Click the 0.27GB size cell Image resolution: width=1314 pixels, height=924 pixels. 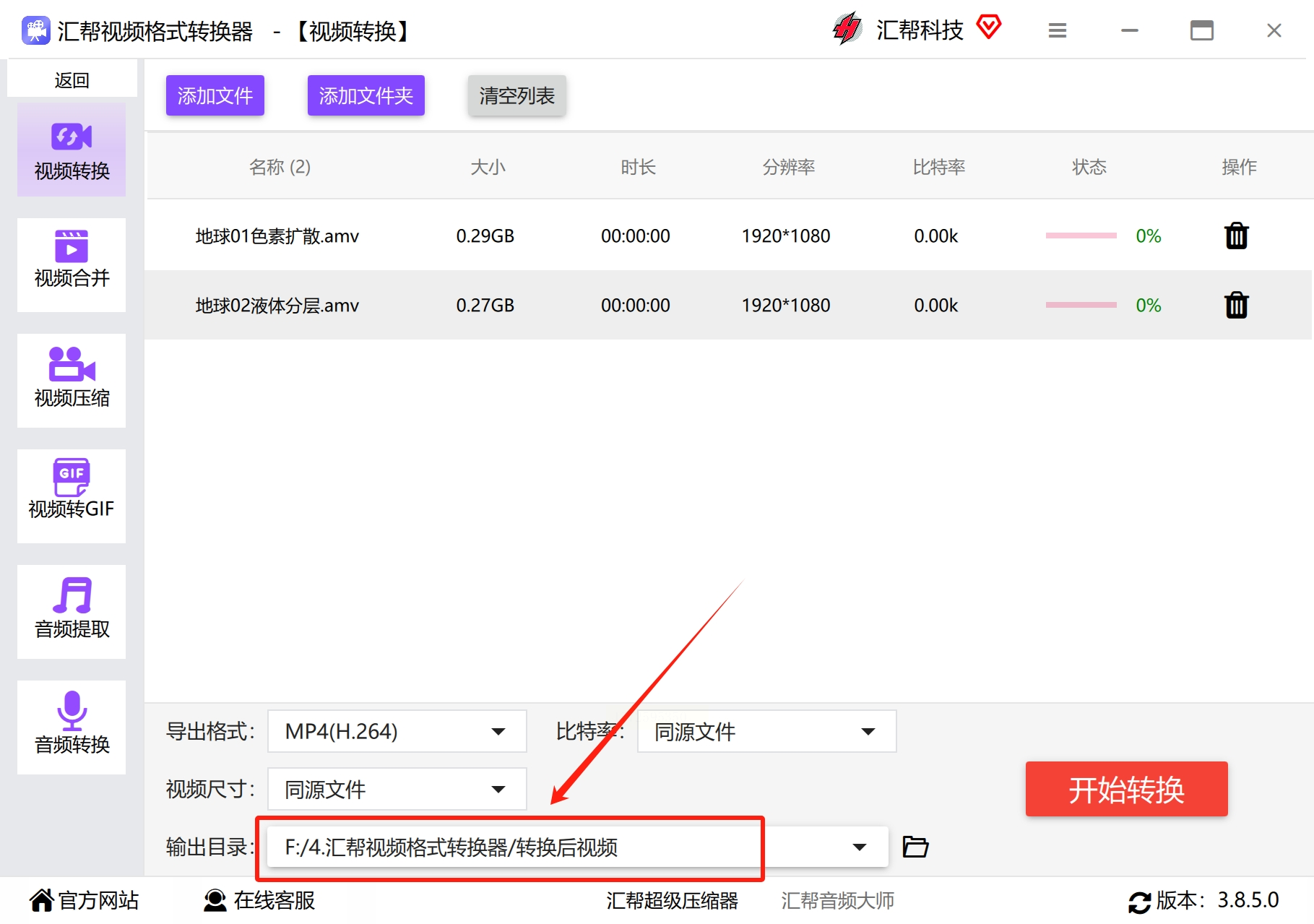[x=485, y=305]
